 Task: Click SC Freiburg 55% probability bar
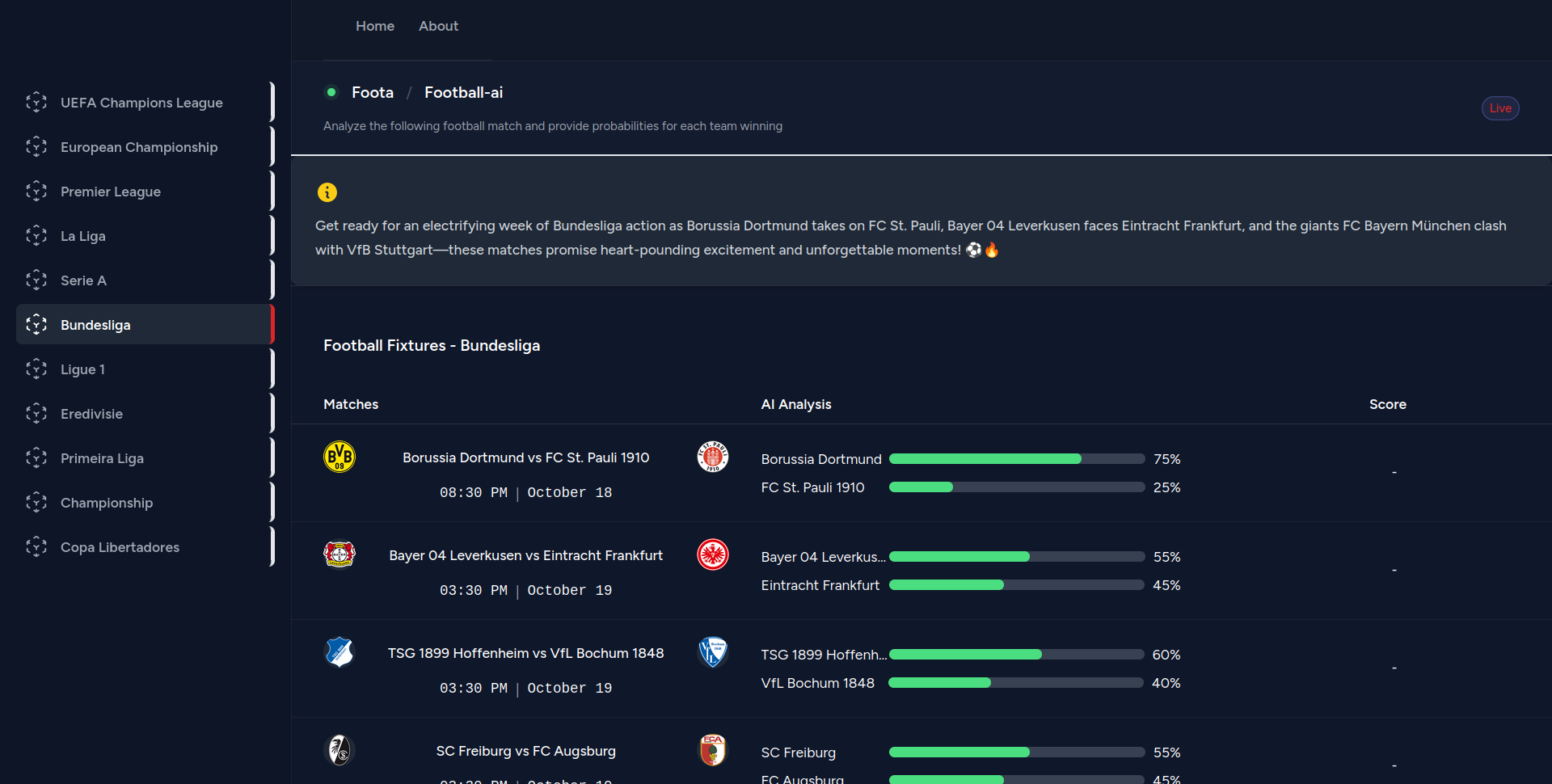[1017, 752]
